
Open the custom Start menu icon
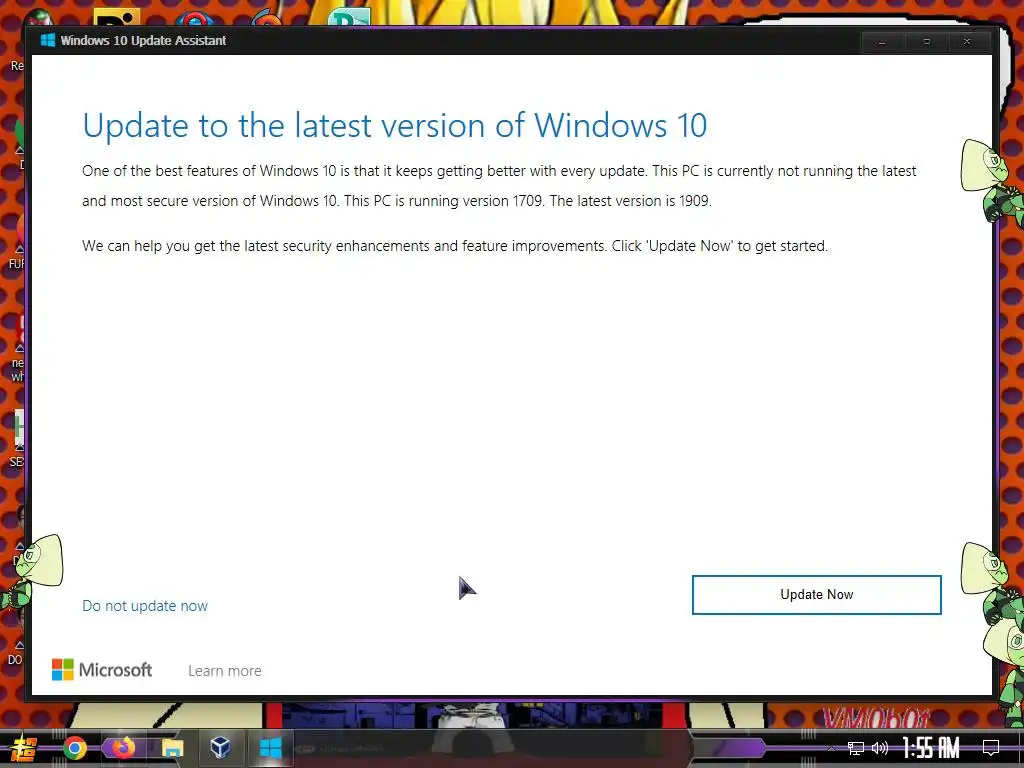coord(22,748)
